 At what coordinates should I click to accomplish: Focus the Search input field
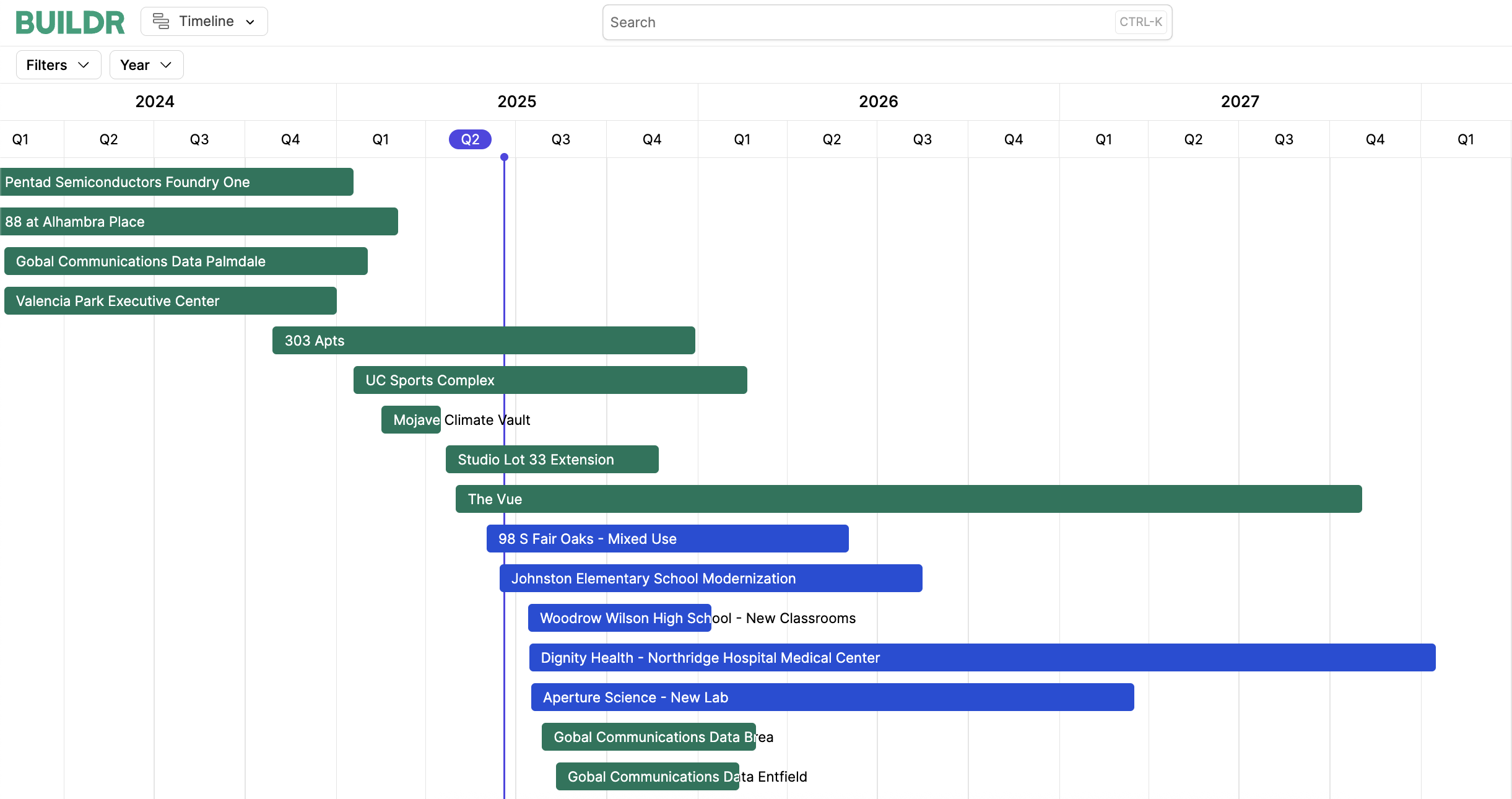click(887, 22)
